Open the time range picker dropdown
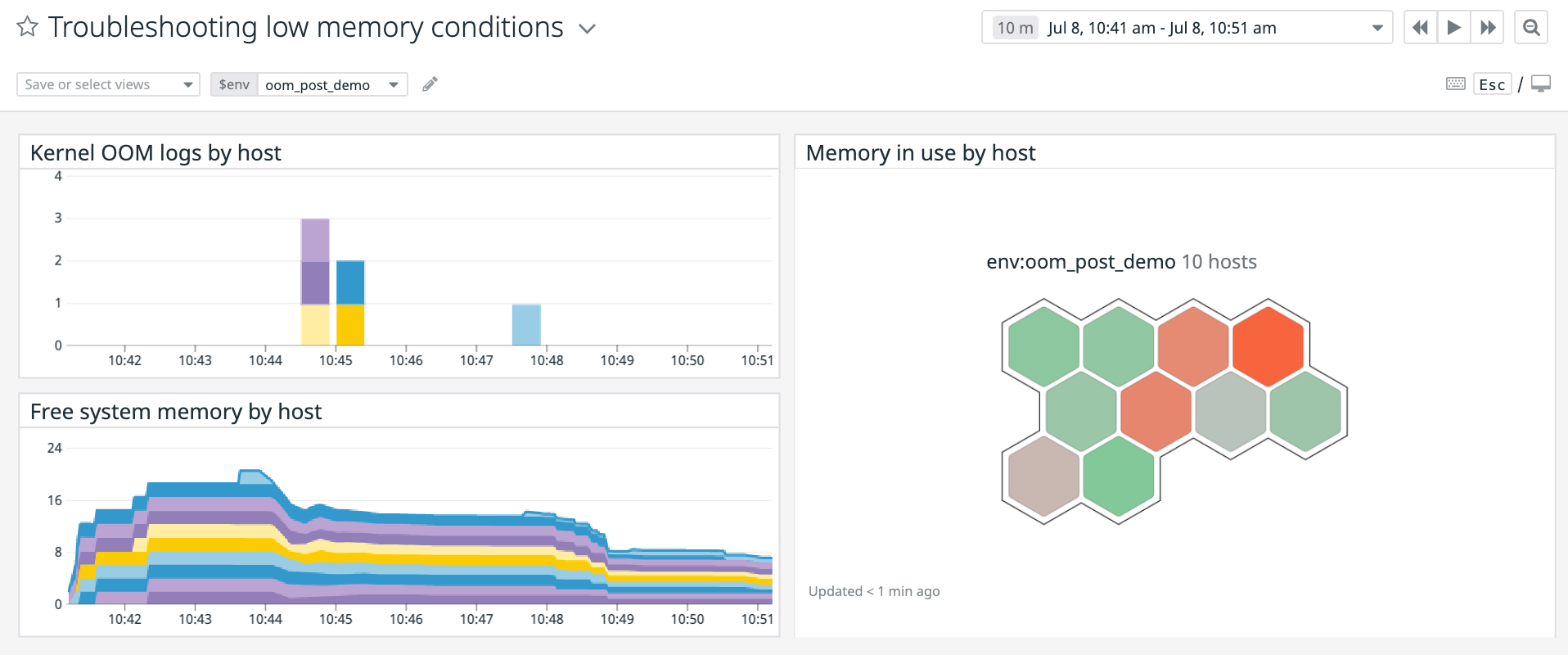Image resolution: width=1568 pixels, height=655 pixels. (1187, 28)
